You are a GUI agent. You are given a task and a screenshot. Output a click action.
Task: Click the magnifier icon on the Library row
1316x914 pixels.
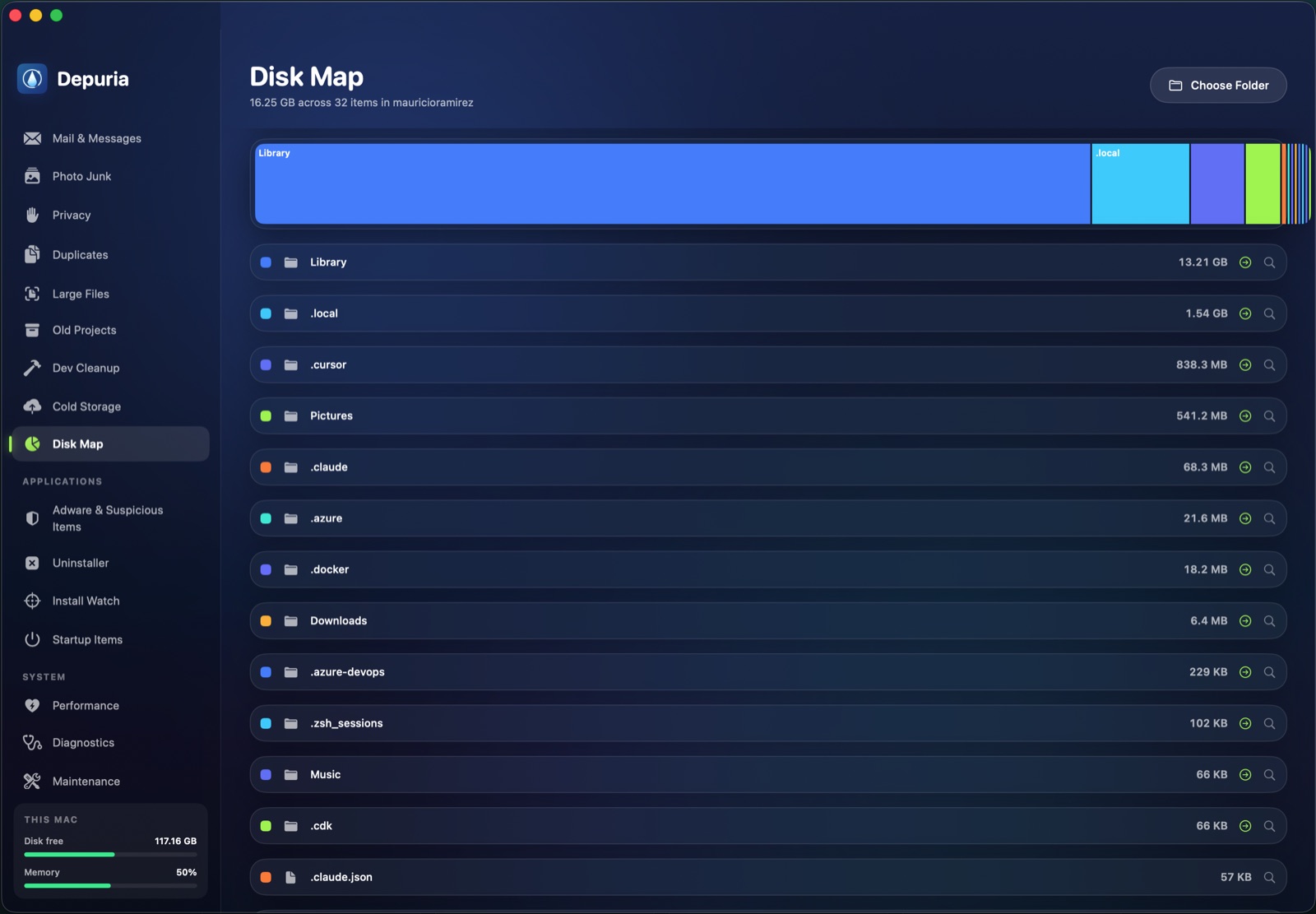[x=1269, y=262]
